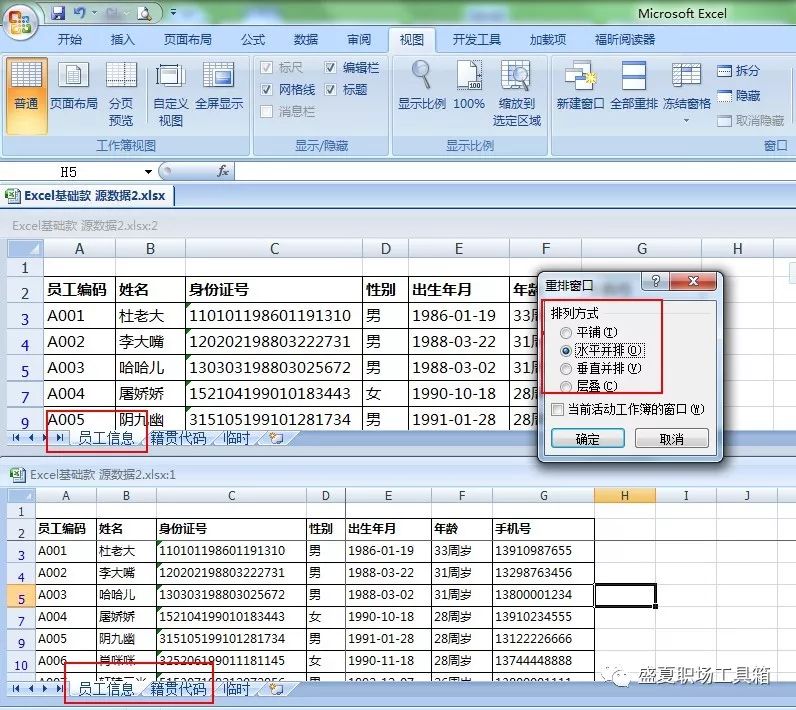Close the 重排窗口 dialog
Image resolution: width=796 pixels, height=710 pixels.
click(x=693, y=281)
